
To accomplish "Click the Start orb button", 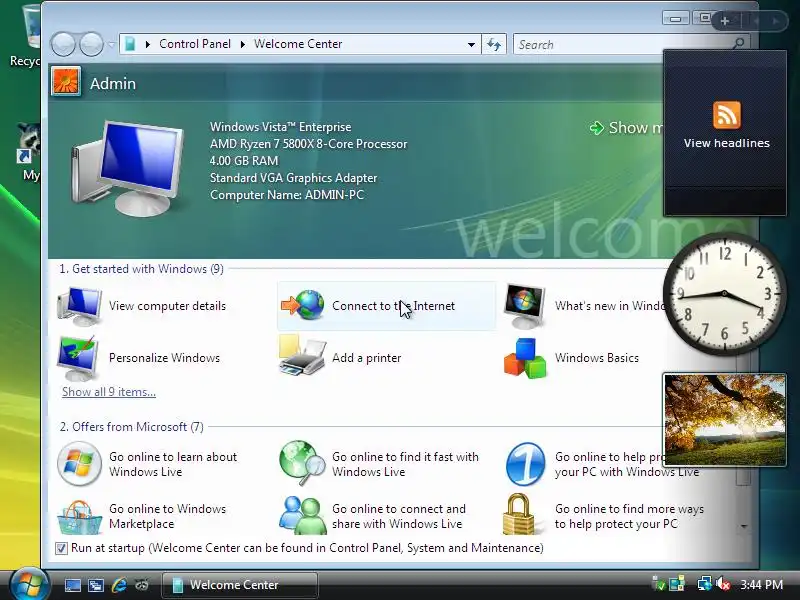I will [x=29, y=584].
